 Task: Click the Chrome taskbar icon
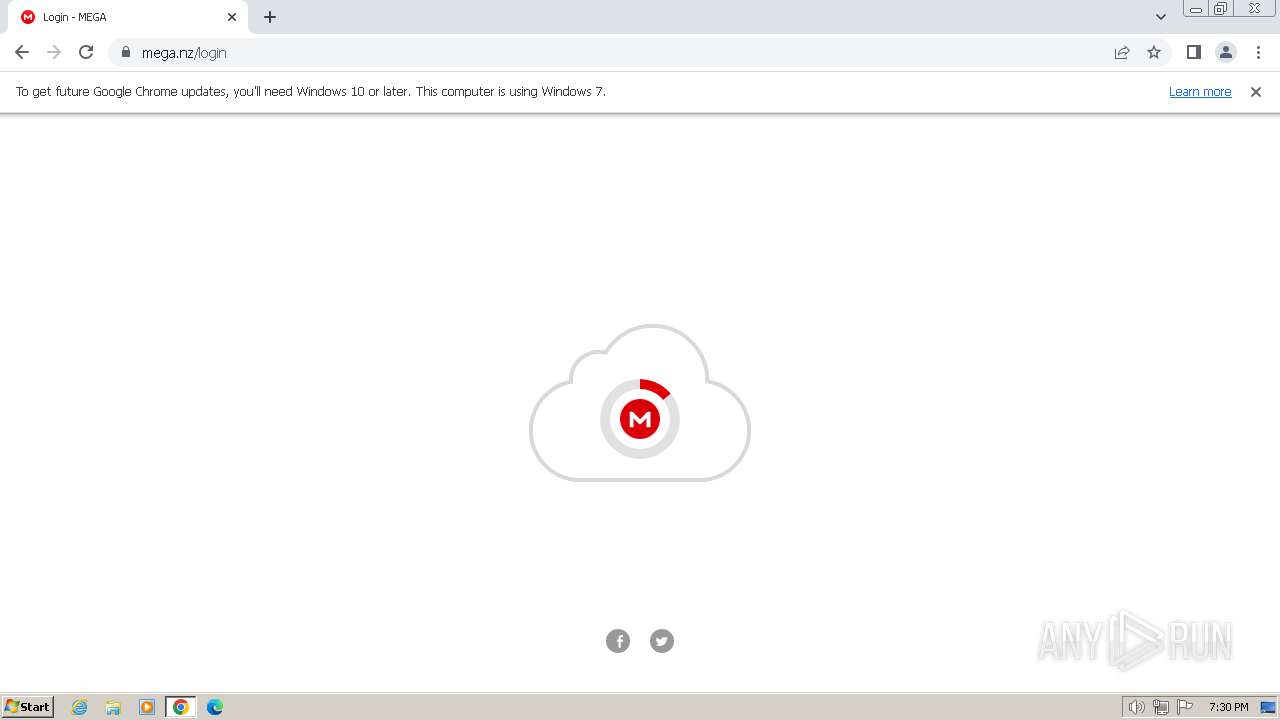pos(181,707)
